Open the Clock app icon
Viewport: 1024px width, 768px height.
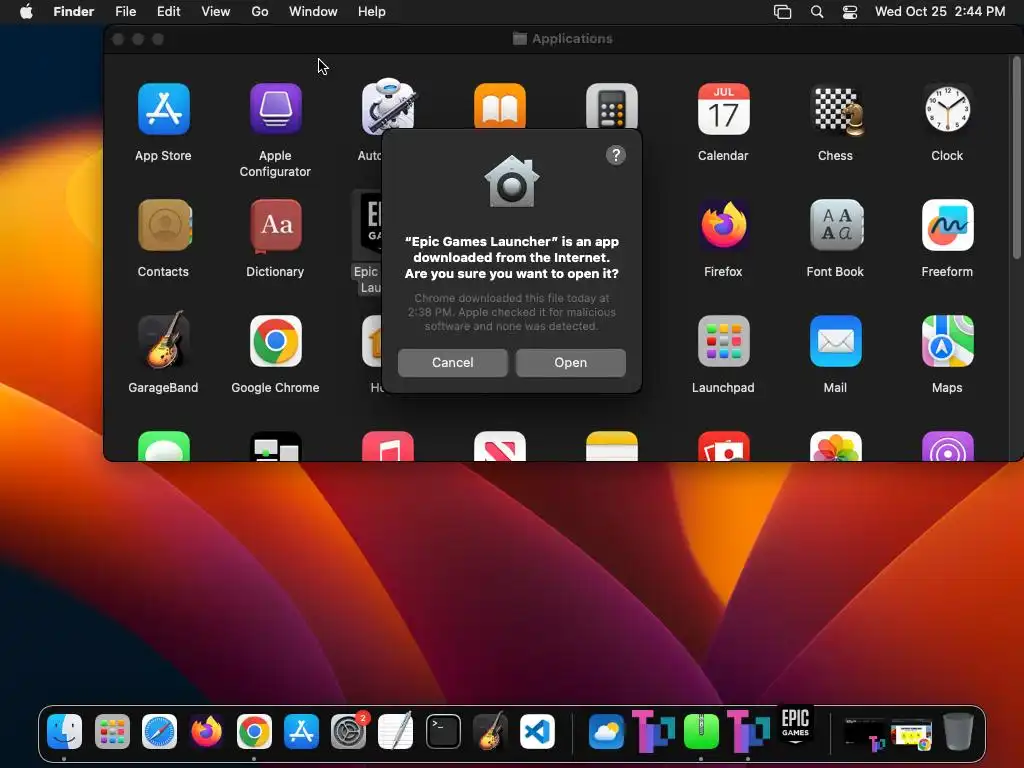tap(947, 109)
